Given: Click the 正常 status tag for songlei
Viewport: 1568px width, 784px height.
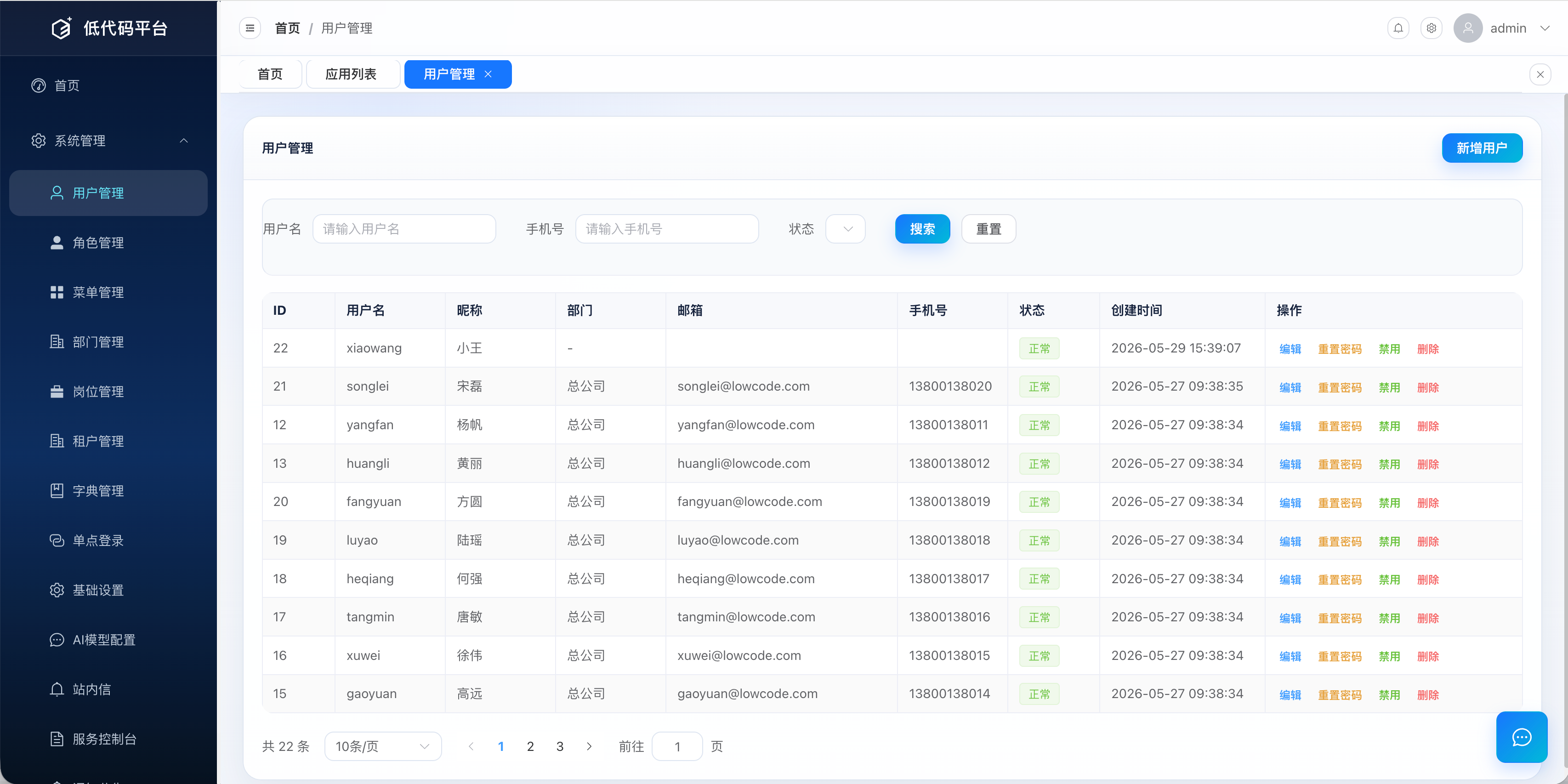Looking at the screenshot, I should [1039, 386].
